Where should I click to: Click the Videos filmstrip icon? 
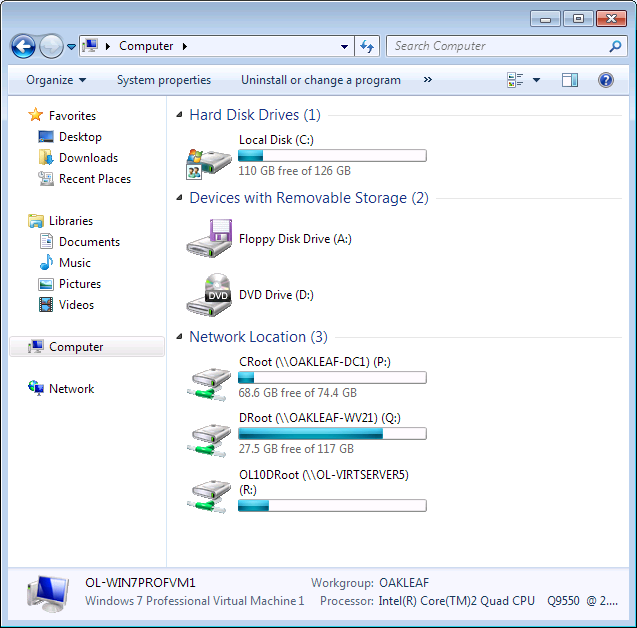coord(46,305)
